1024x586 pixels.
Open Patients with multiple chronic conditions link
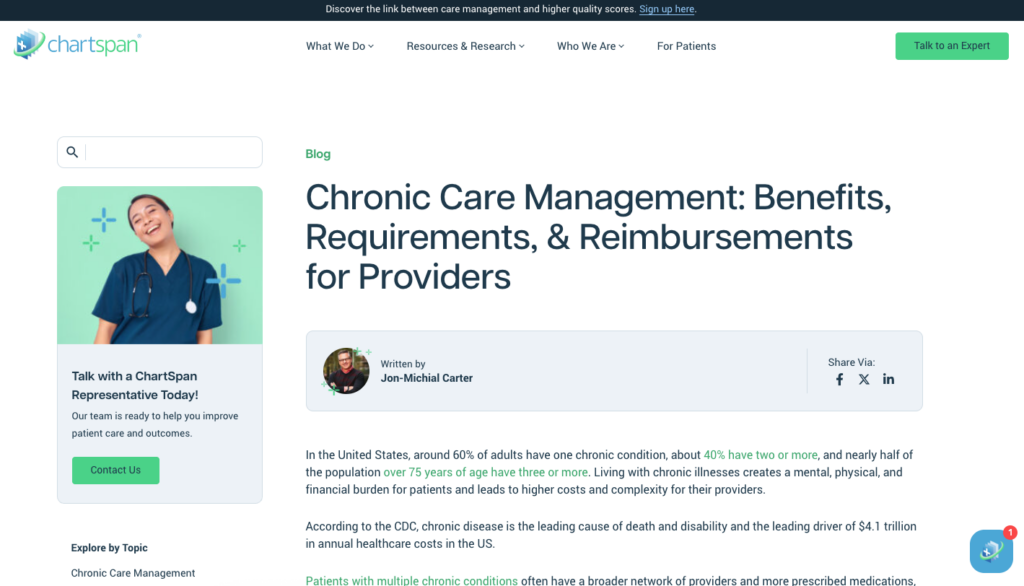(411, 580)
